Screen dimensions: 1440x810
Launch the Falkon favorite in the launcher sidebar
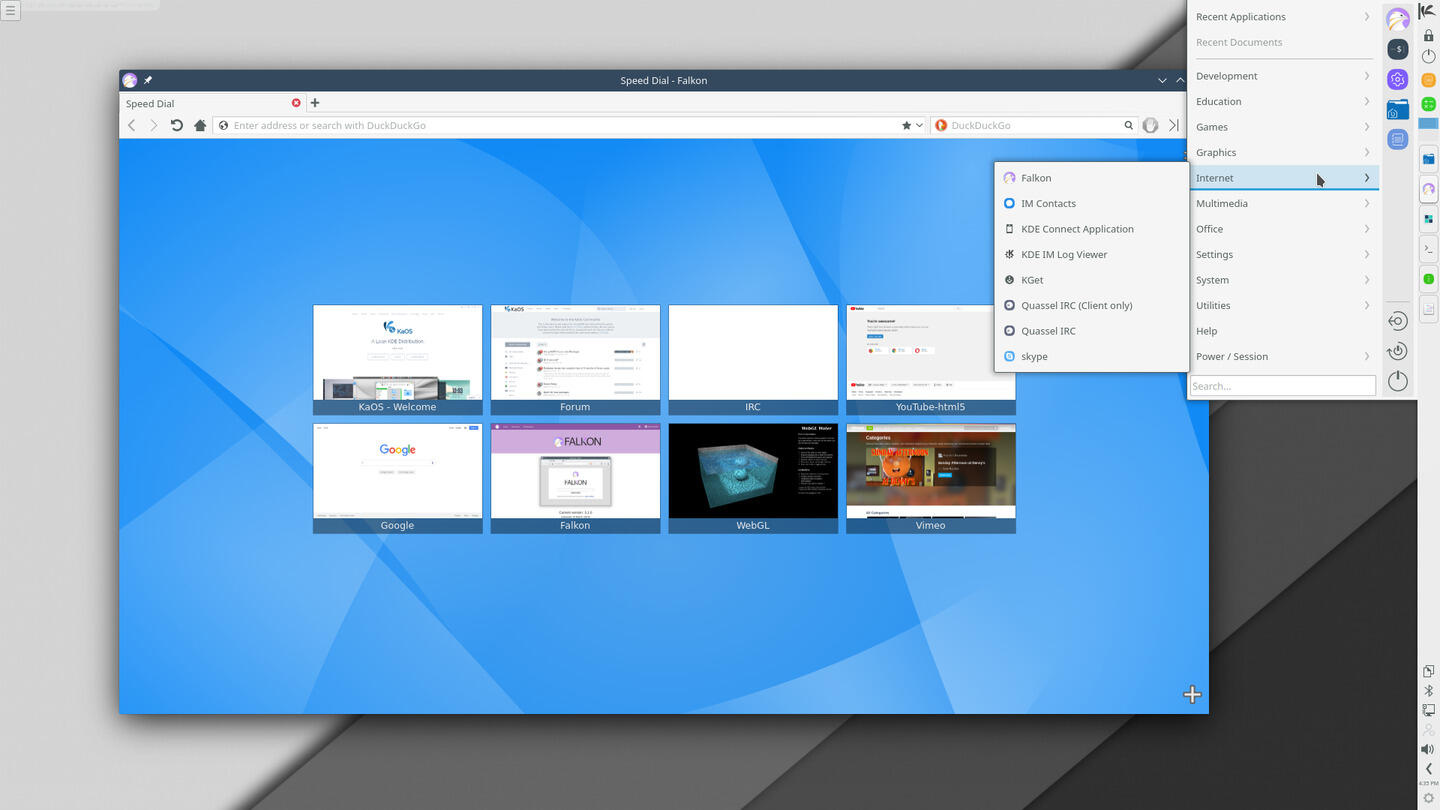pos(1398,19)
